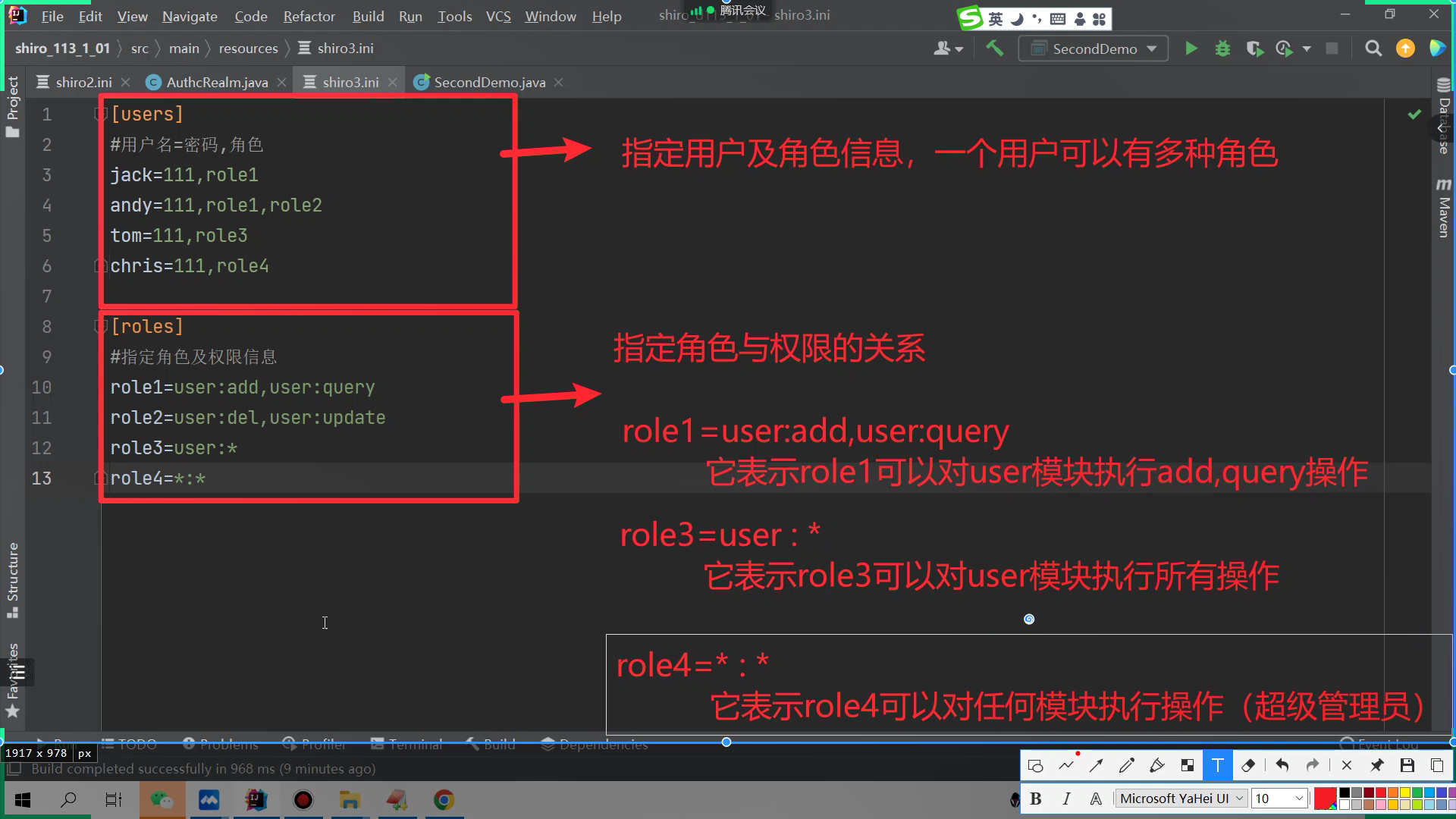Screen dimensions: 1456x819
Task: Toggle Sogou IME punctuation mode
Action: click(x=1037, y=19)
